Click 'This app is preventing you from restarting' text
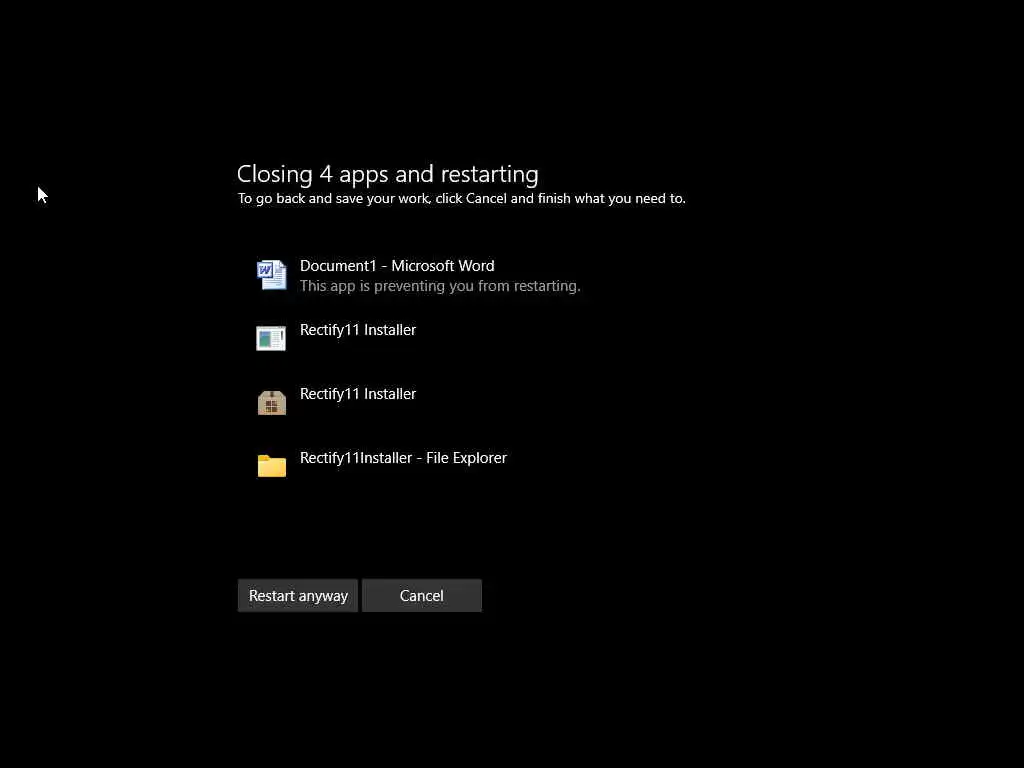This screenshot has height=768, width=1024. point(440,286)
